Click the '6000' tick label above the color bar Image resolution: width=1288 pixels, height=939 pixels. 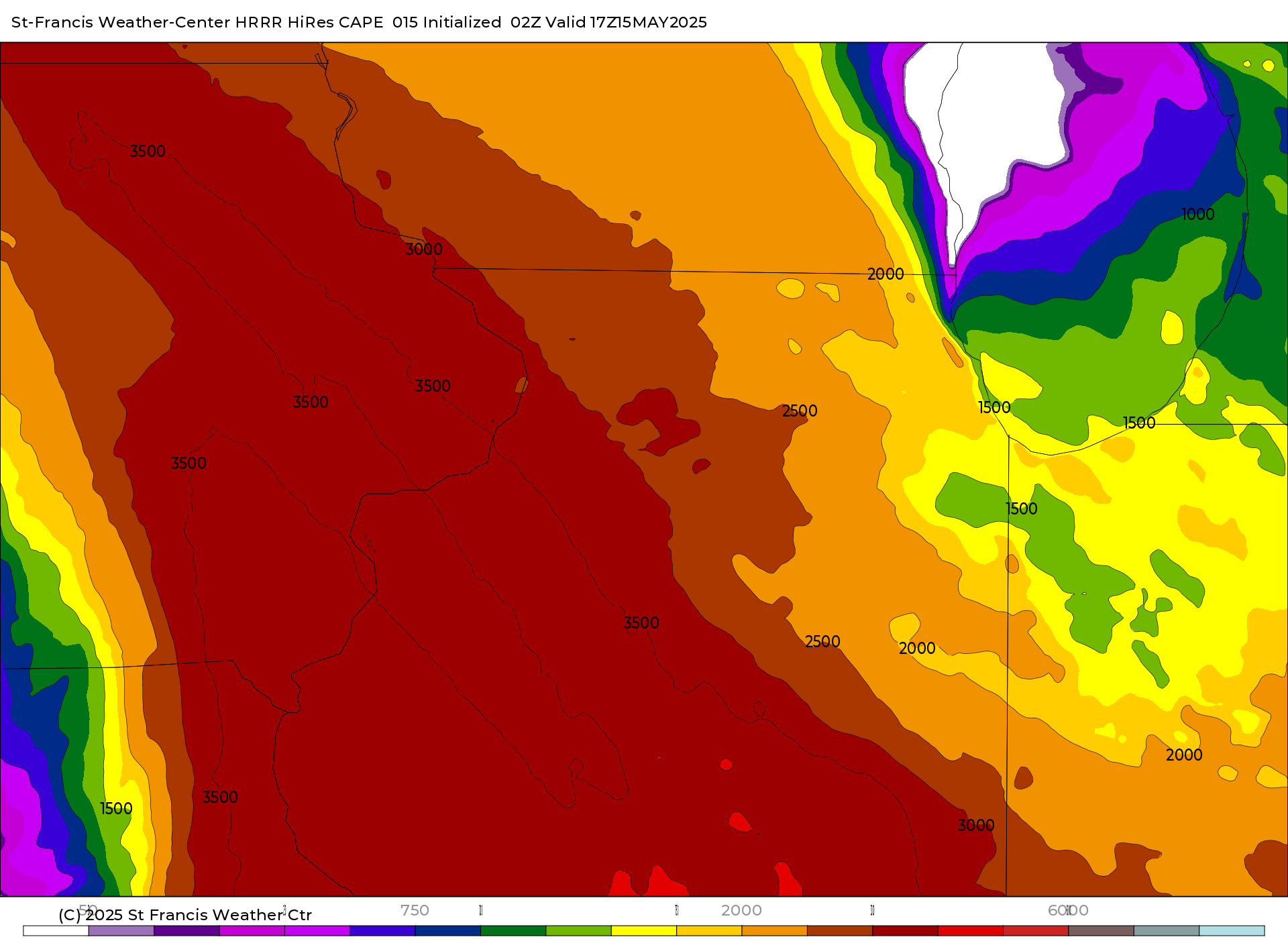pos(1068,910)
